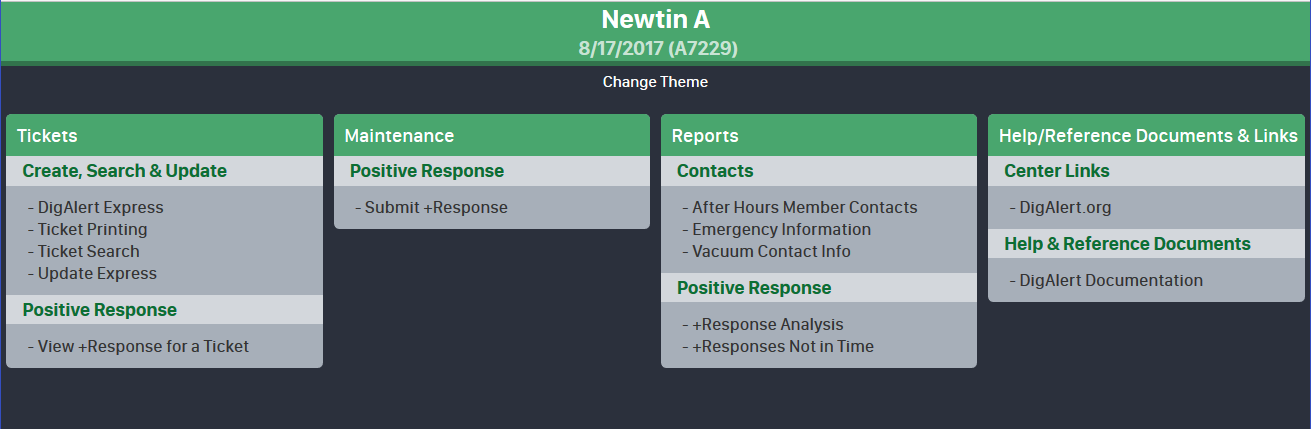Click the Maintenance panel header

tap(399, 136)
